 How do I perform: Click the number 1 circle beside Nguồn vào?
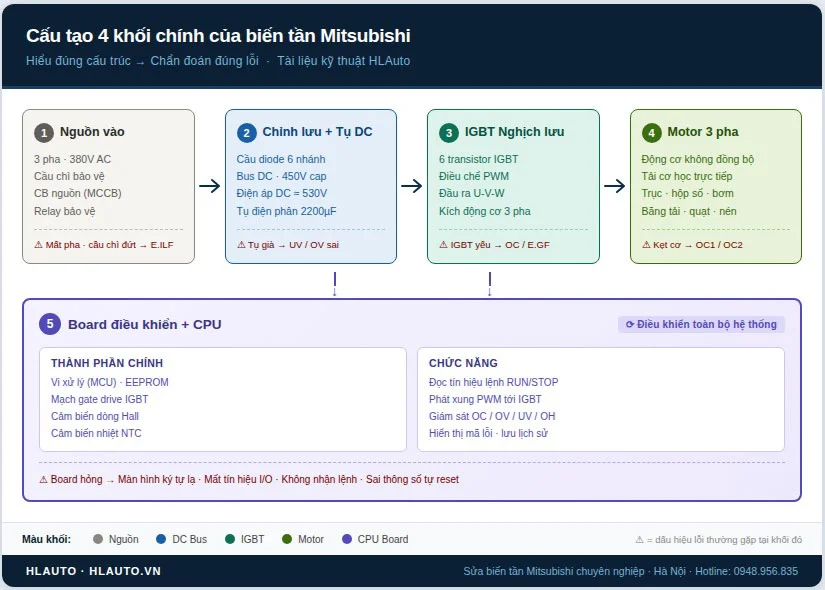tap(44, 133)
